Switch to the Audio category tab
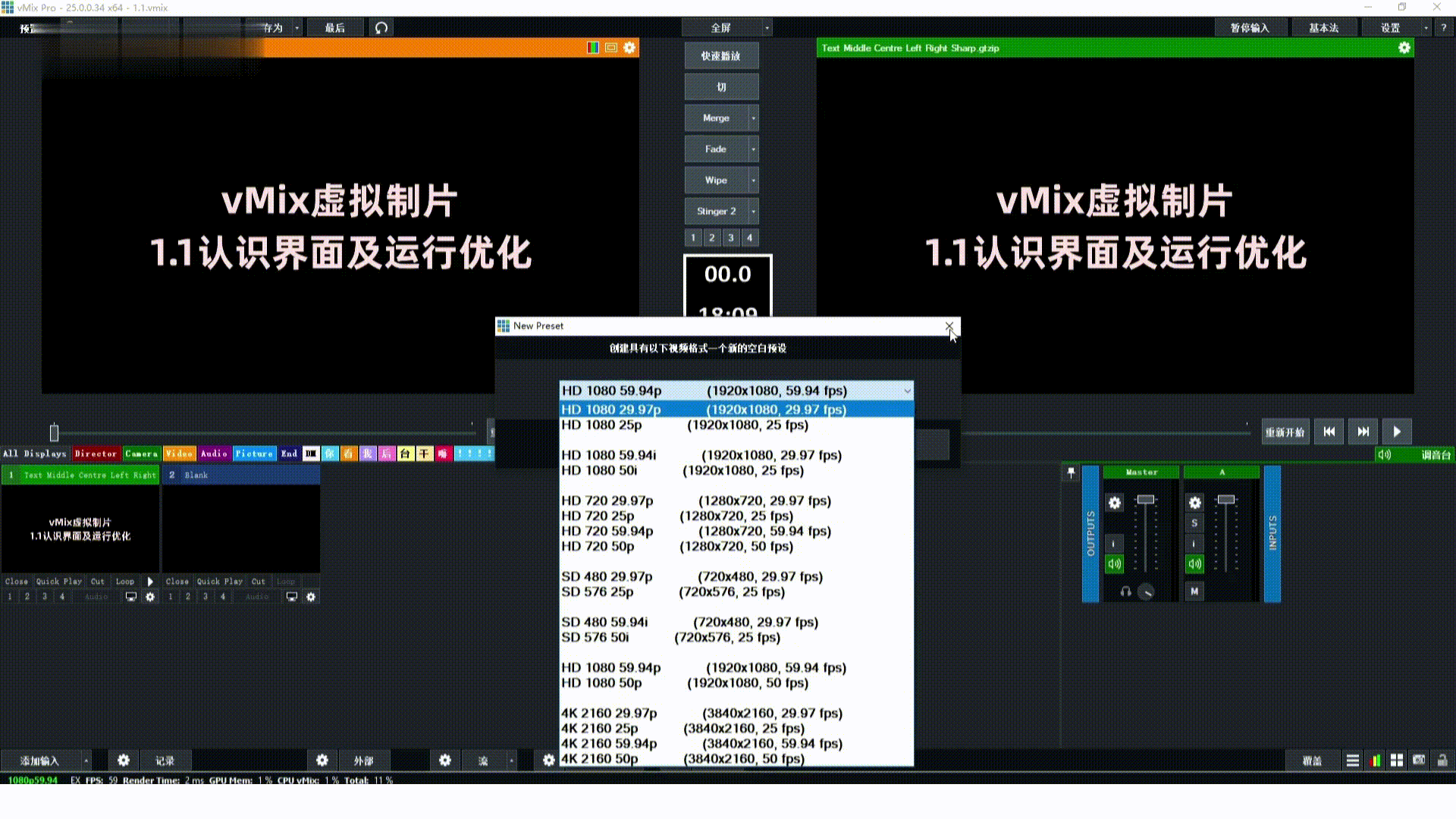This screenshot has height=819, width=1456. point(214,453)
